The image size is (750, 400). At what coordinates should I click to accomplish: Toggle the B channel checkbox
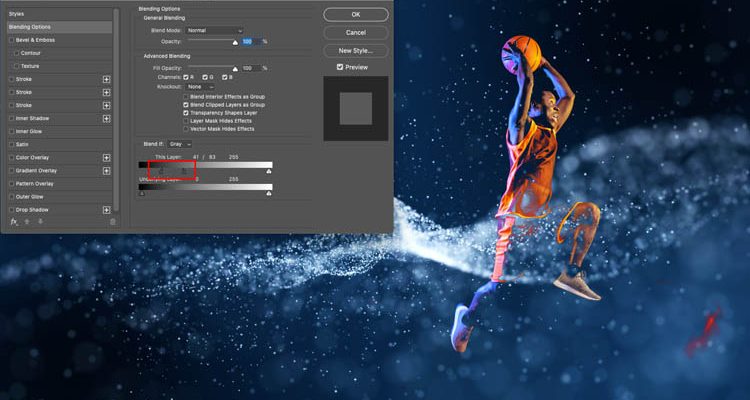[224, 77]
